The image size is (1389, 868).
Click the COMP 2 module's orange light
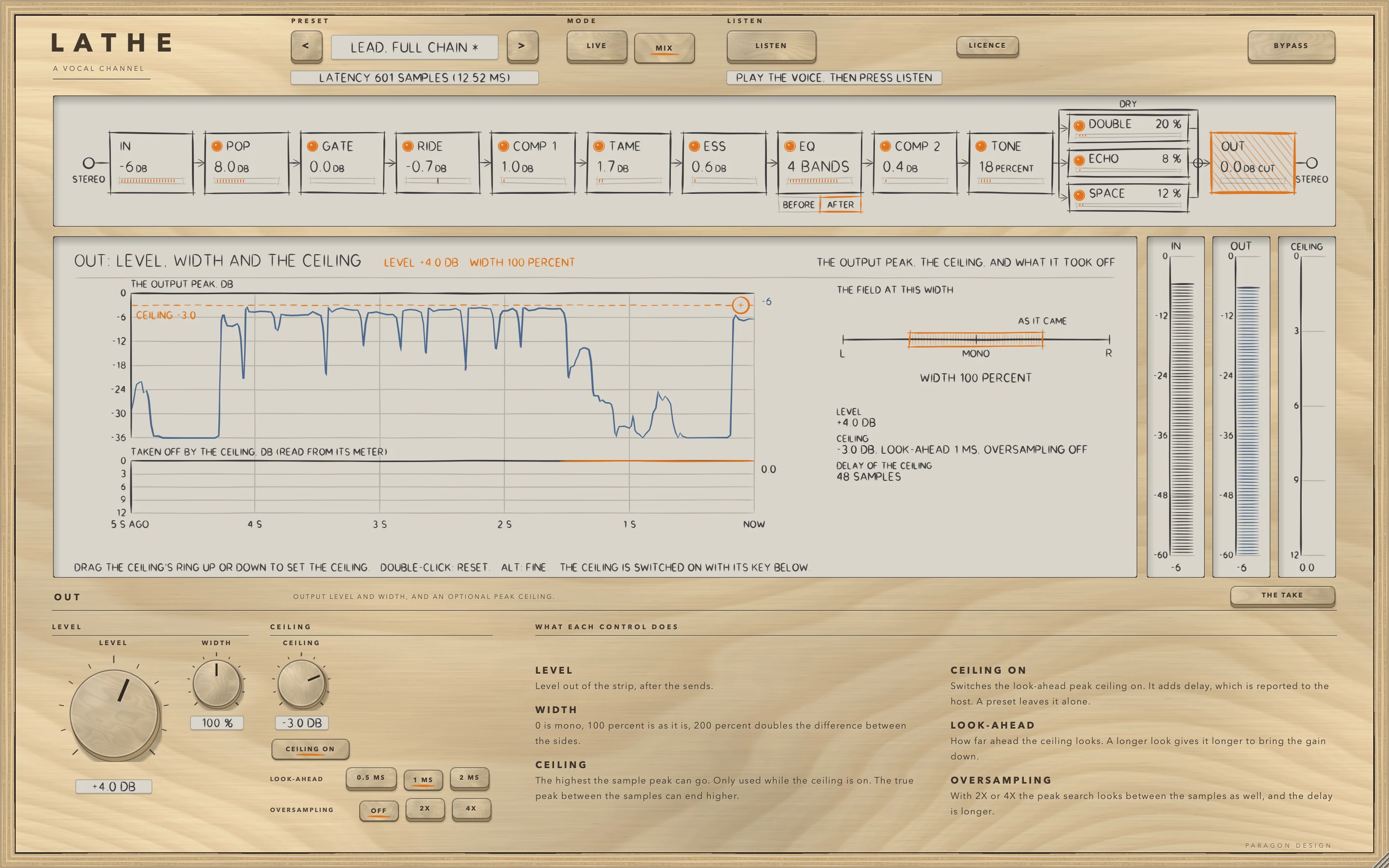click(885, 147)
